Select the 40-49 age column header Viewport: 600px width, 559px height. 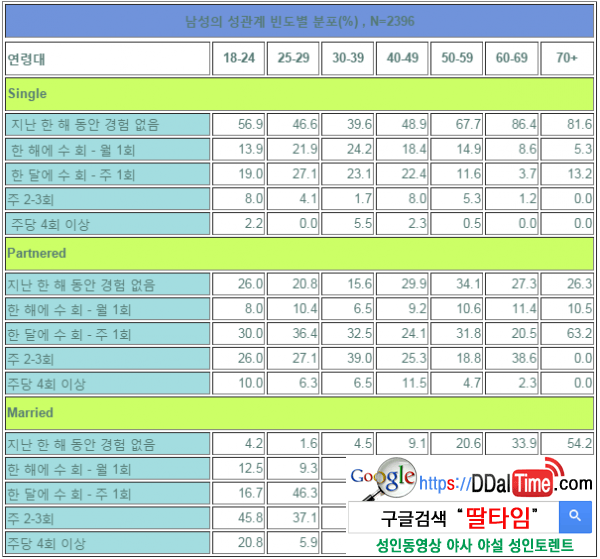[x=402, y=59]
